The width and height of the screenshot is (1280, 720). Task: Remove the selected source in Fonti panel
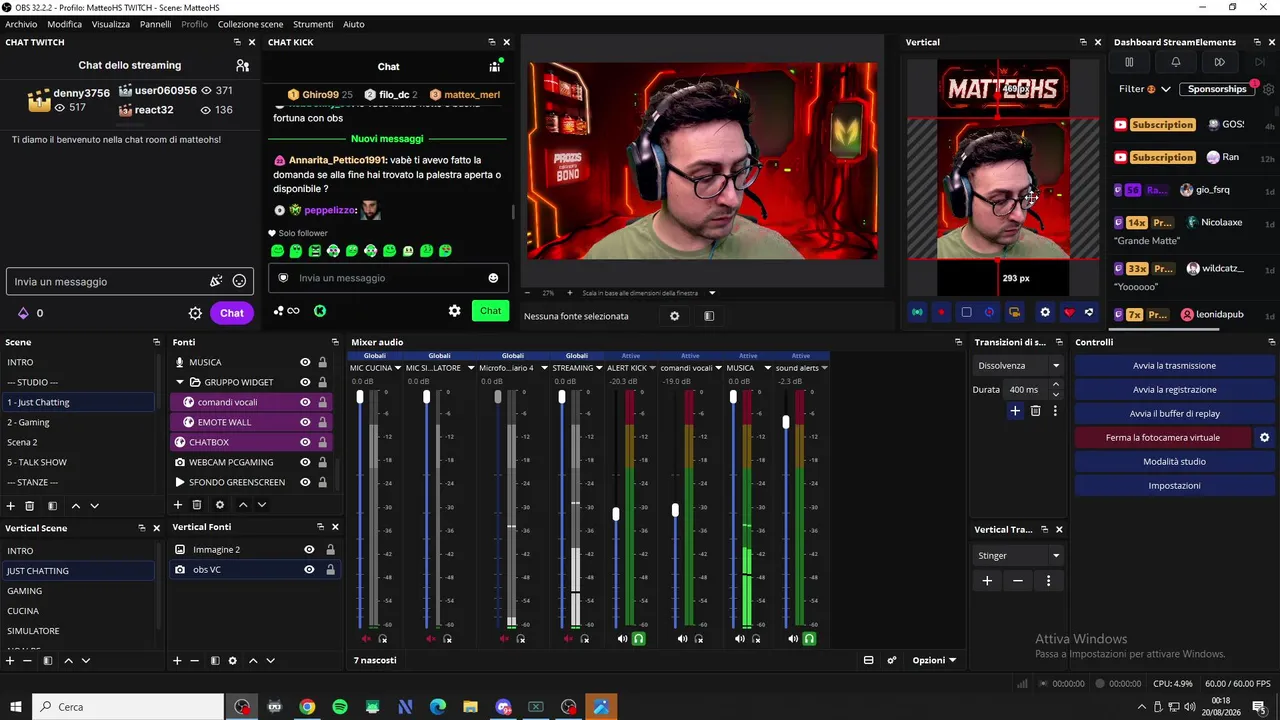[x=197, y=505]
